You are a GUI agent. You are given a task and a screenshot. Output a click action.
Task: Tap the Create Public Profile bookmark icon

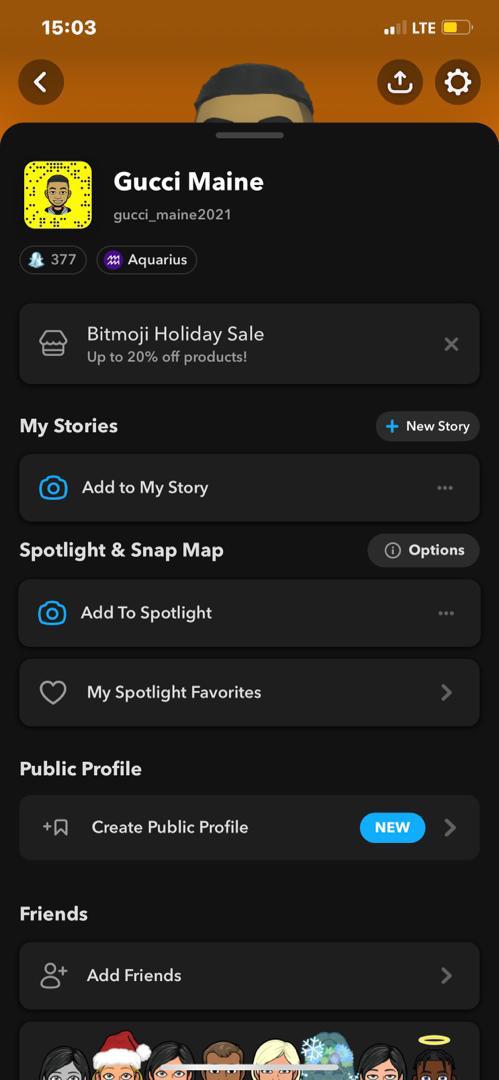coord(56,827)
